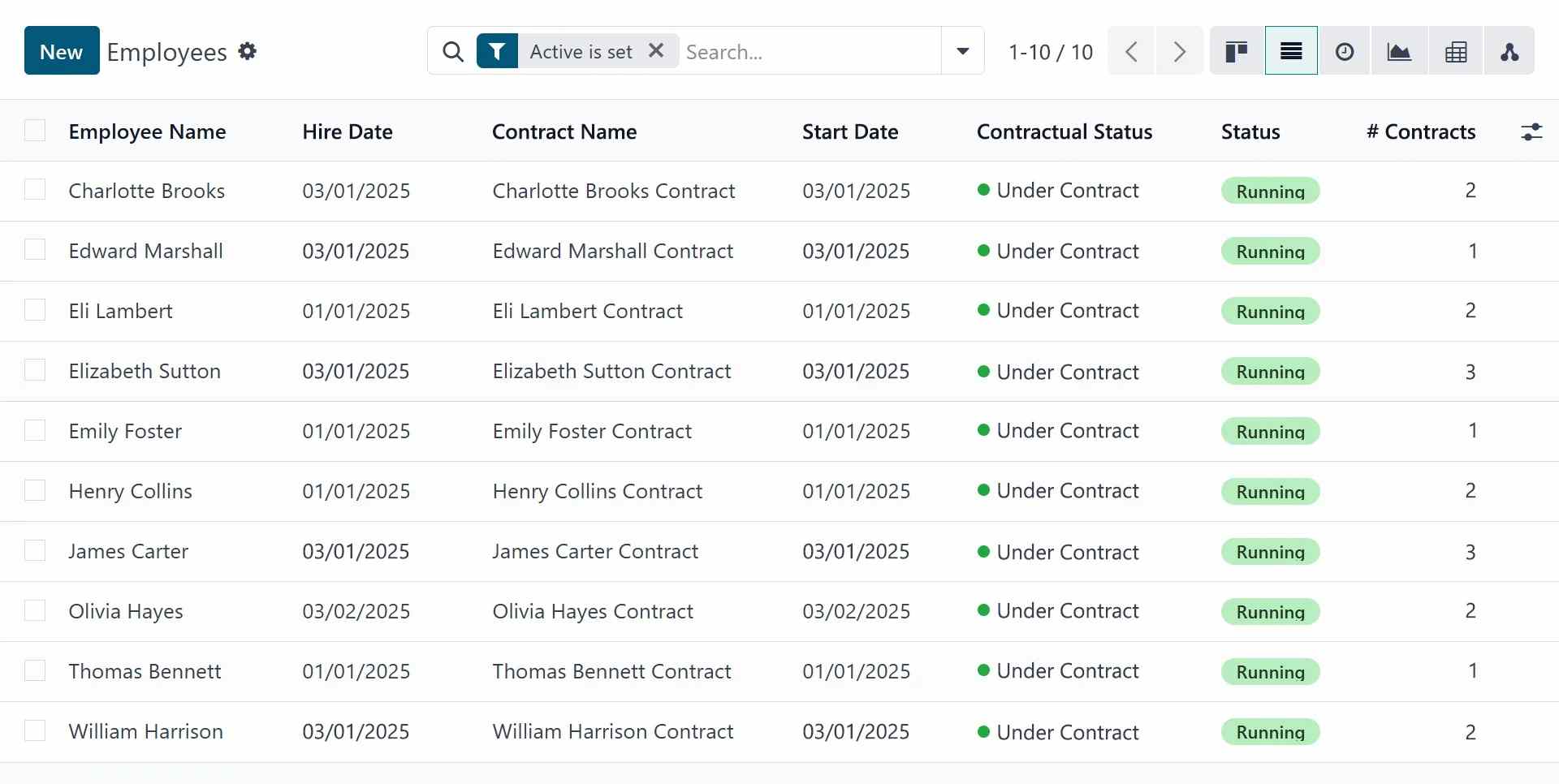Sort by Contractual Status column header
Screen dimensions: 1559x784
pos(1065,131)
